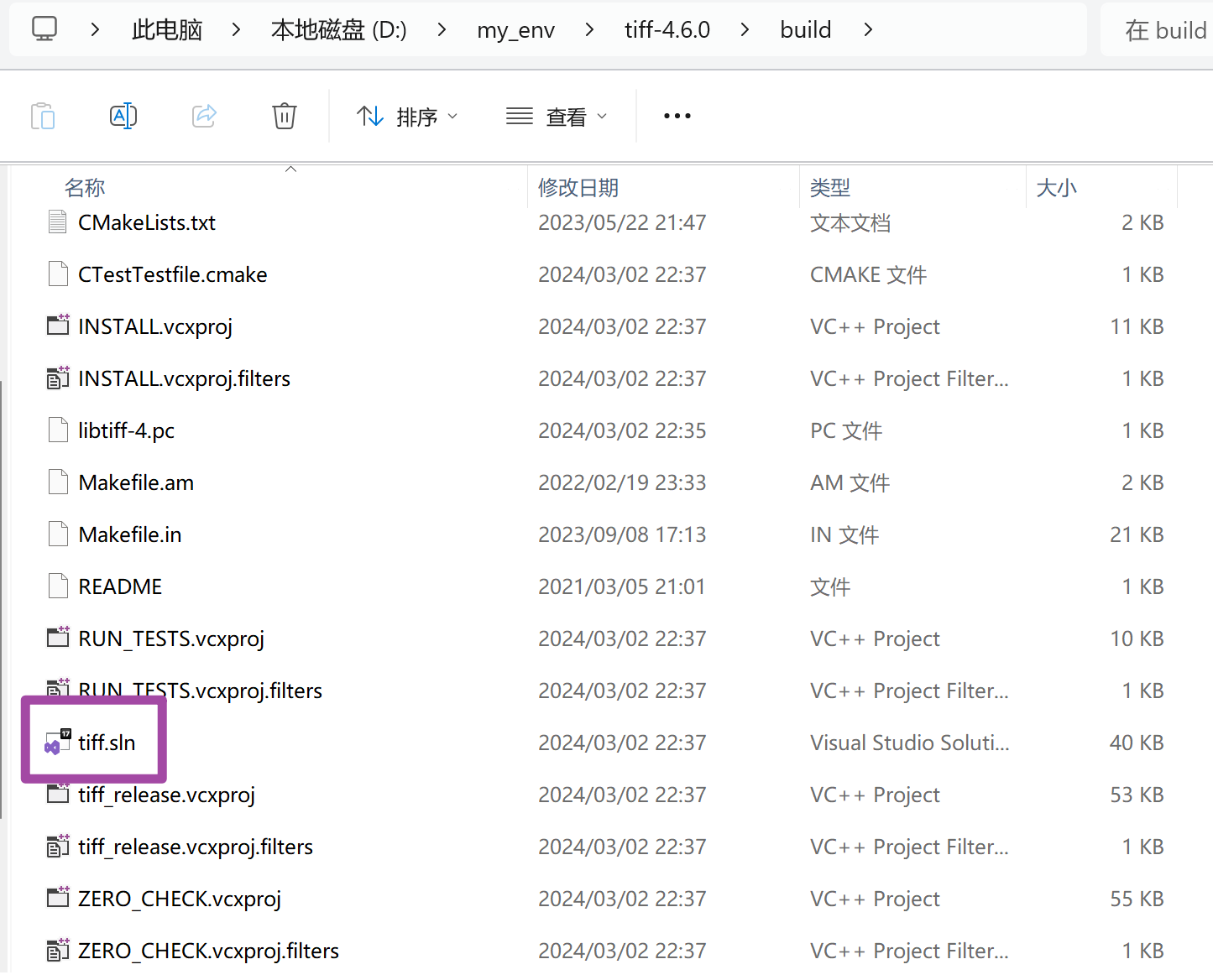Open 本地磁盘 (D:) from the breadcrumb

click(x=338, y=29)
